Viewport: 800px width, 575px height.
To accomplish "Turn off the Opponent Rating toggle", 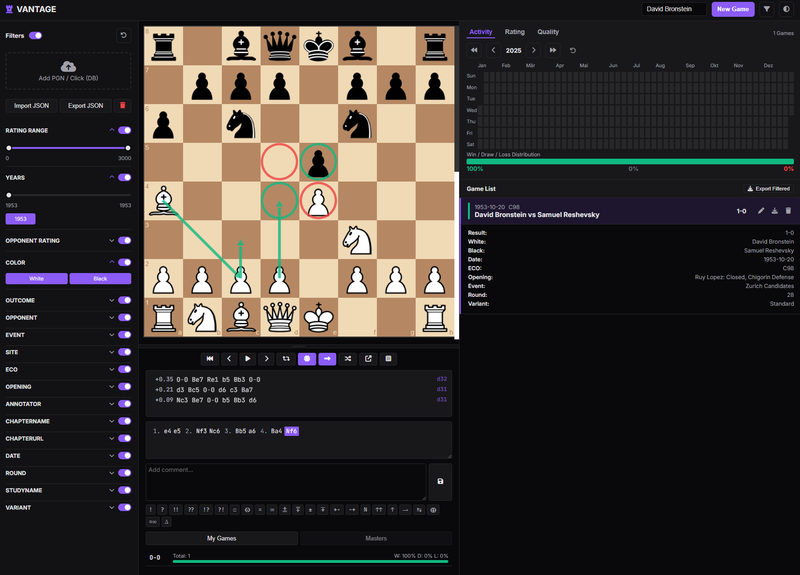I will coord(125,240).
